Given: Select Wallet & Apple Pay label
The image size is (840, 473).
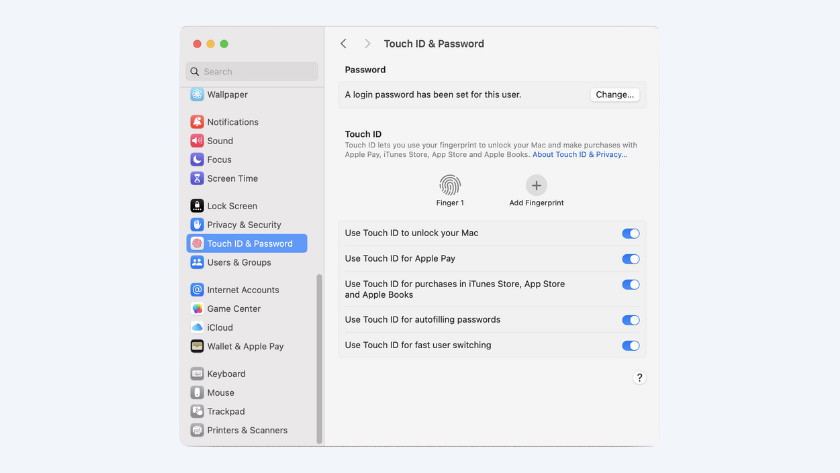Looking at the screenshot, I should 245,346.
